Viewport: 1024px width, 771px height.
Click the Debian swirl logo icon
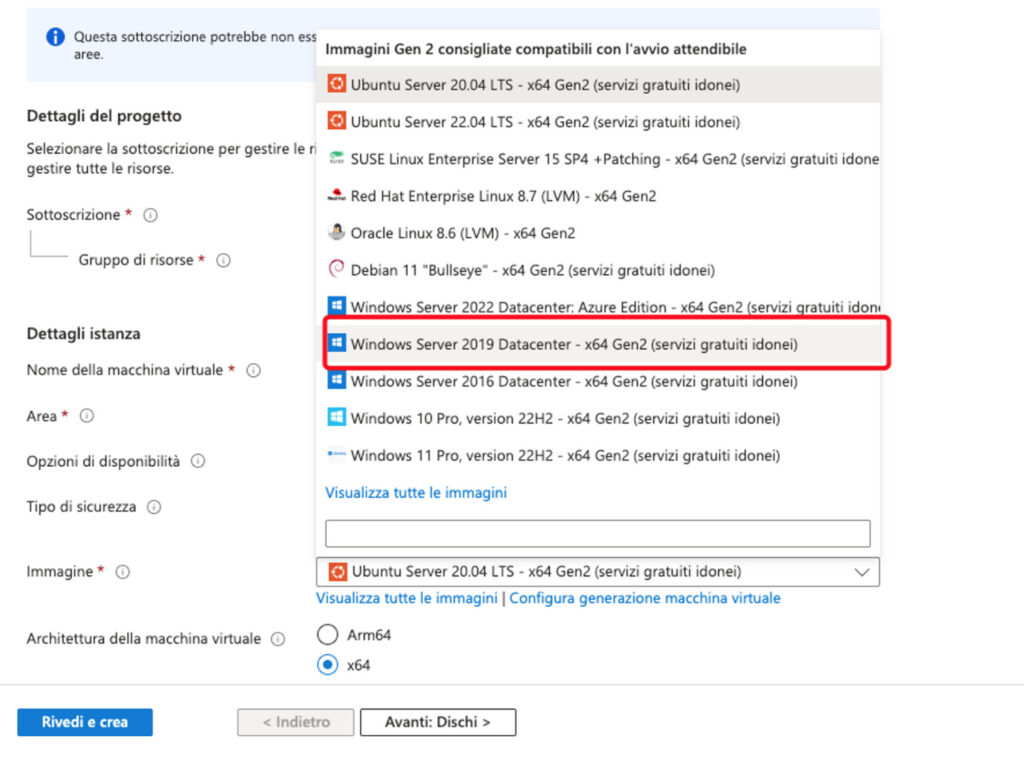tap(336, 270)
